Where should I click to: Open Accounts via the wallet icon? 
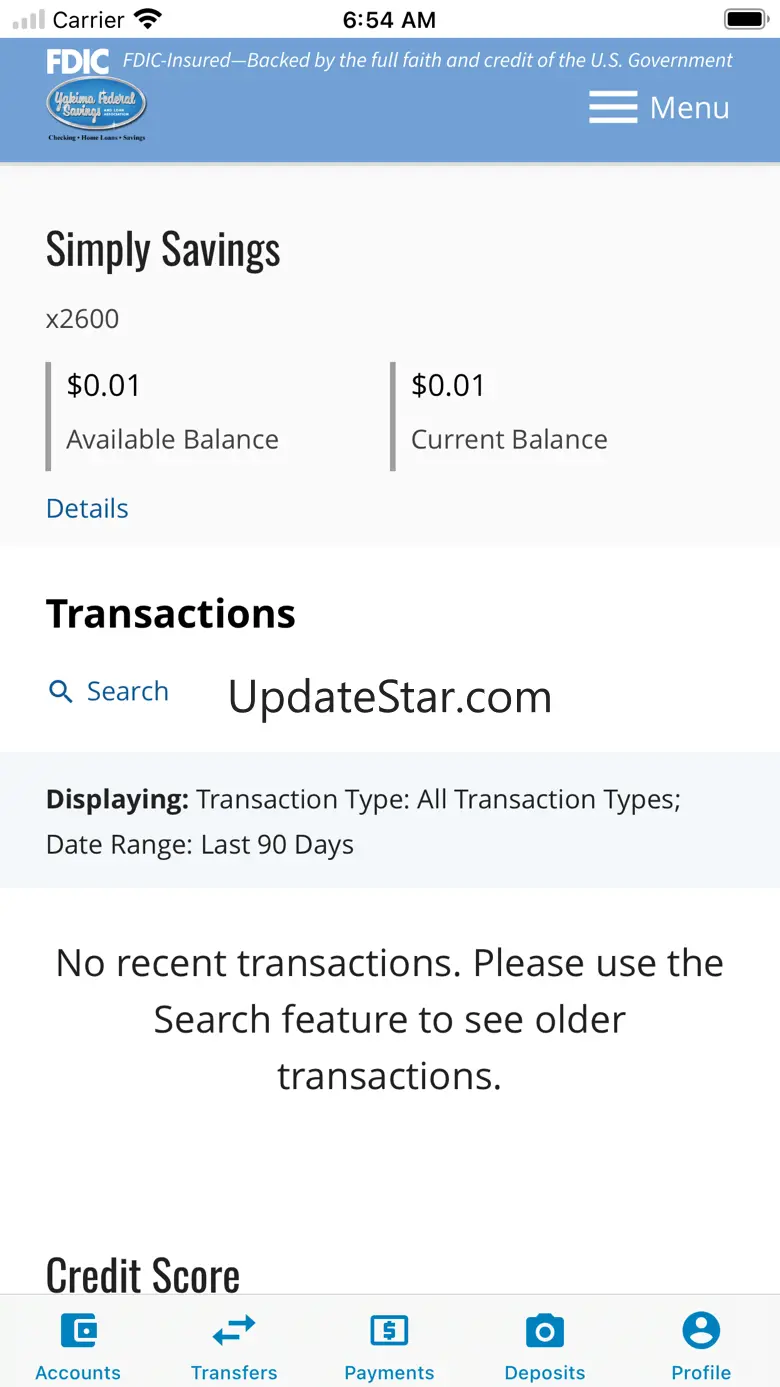pyautogui.click(x=78, y=1331)
